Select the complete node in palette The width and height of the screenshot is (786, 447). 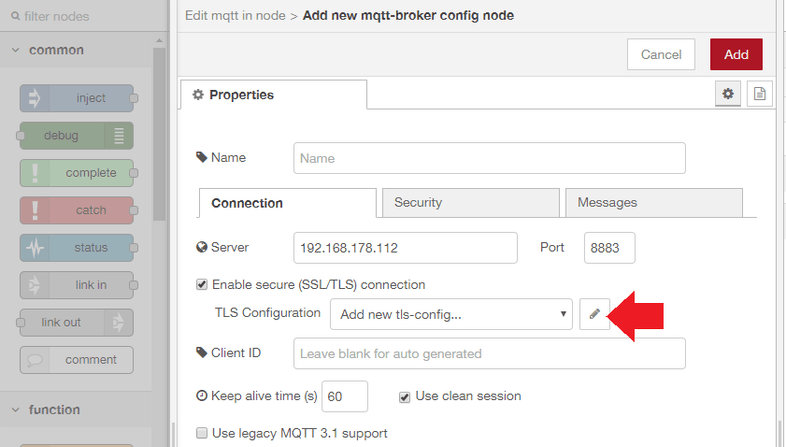pyautogui.click(x=77, y=173)
